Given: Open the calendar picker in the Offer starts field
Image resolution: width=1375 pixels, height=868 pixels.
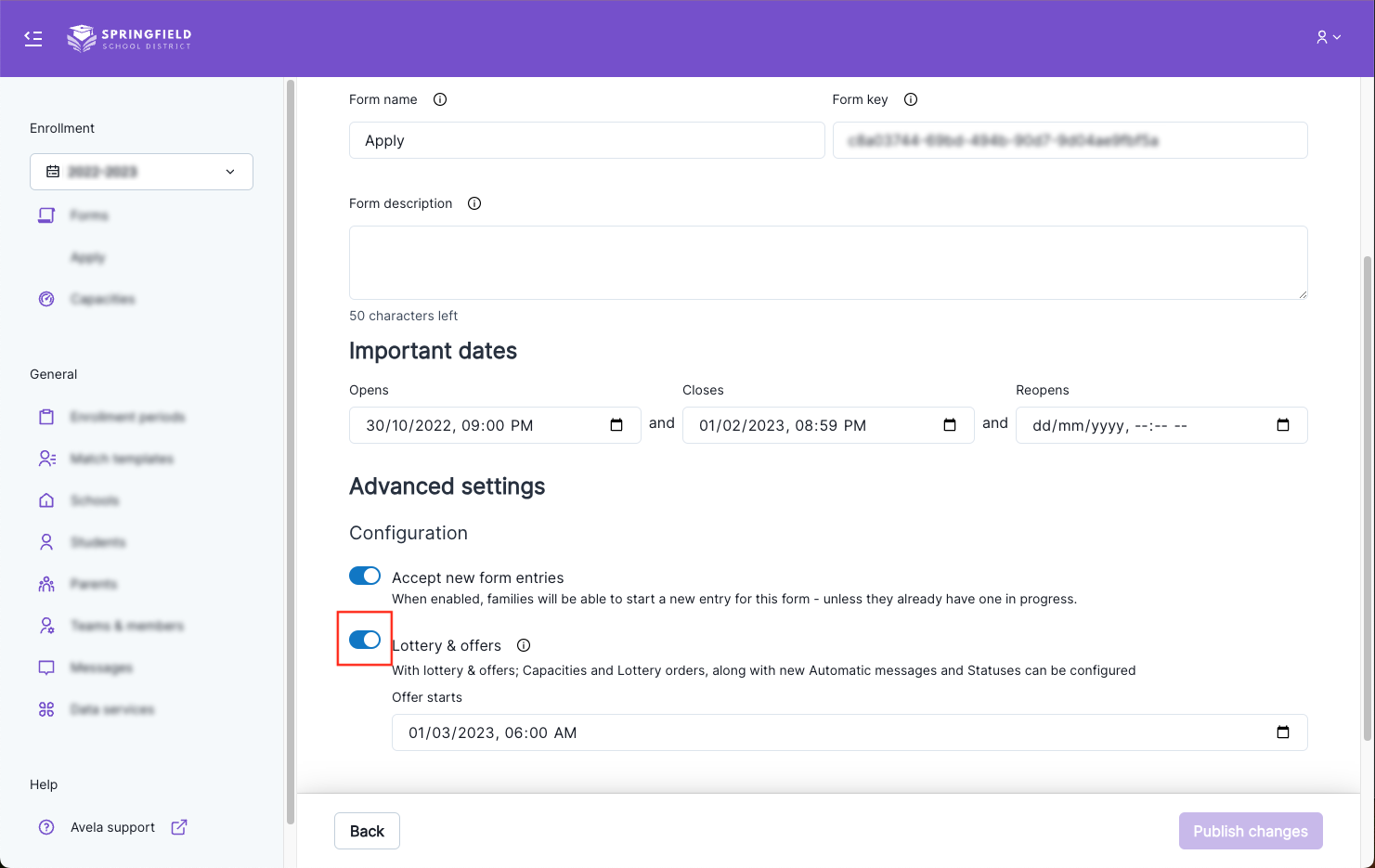Looking at the screenshot, I should click(x=1283, y=732).
